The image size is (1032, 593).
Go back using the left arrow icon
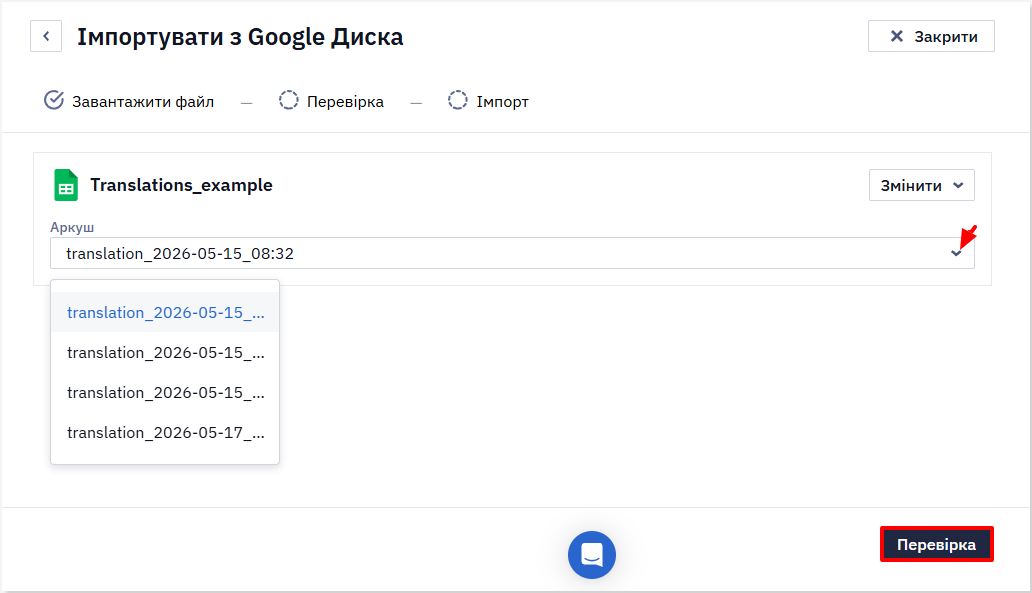[x=46, y=36]
